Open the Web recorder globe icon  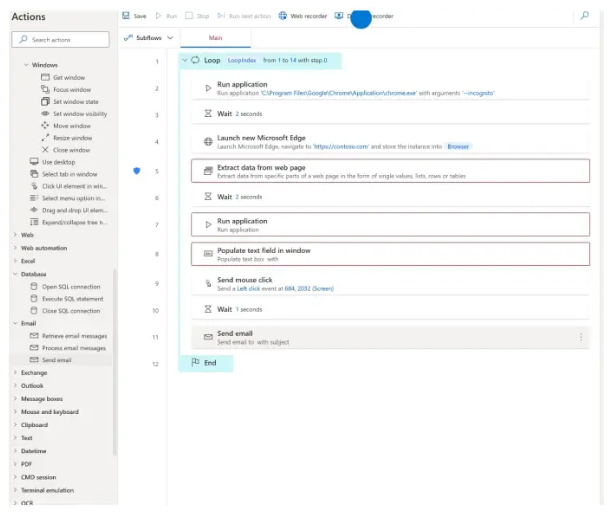[283, 16]
